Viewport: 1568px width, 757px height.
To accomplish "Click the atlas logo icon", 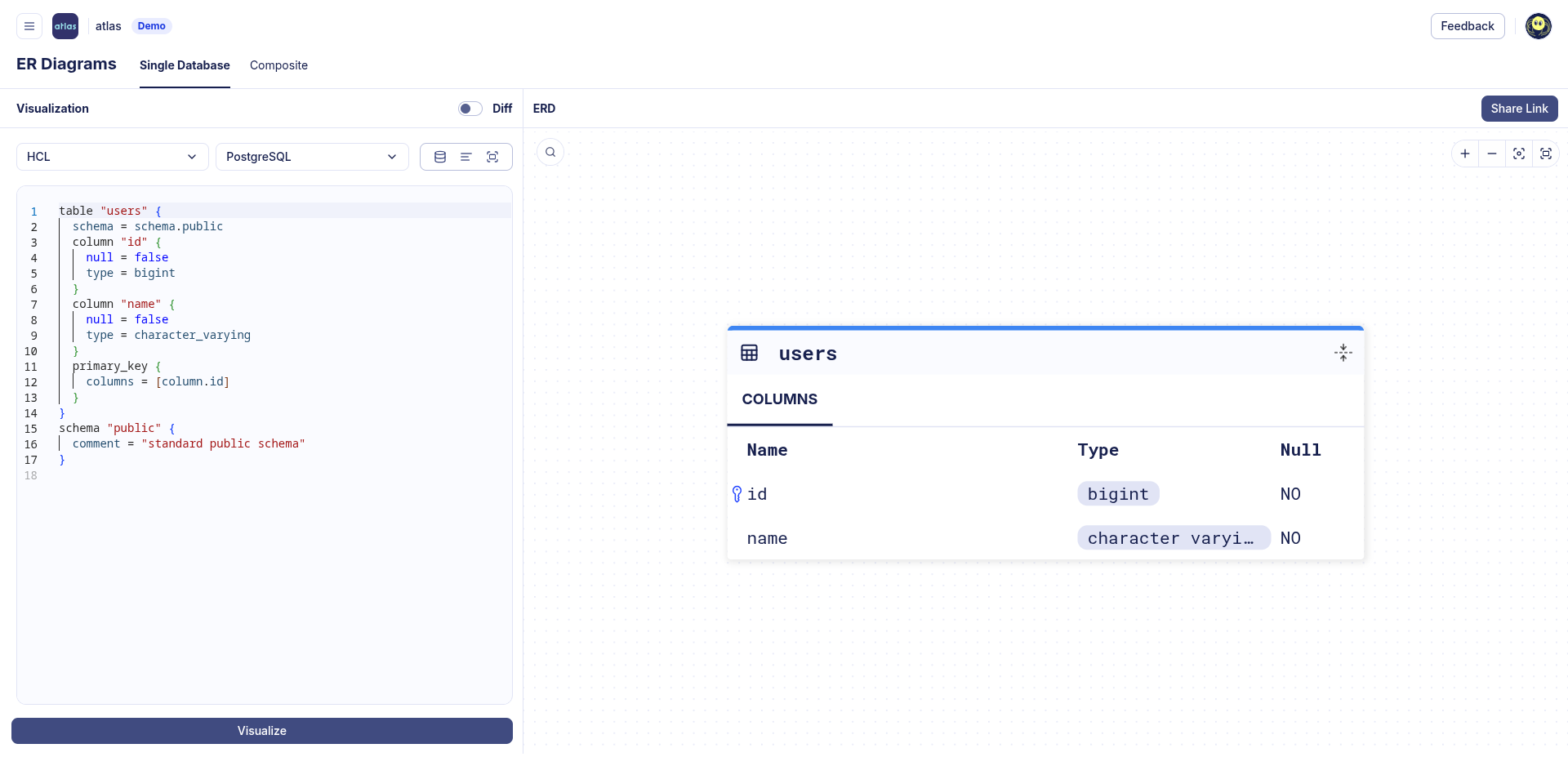I will [x=65, y=26].
